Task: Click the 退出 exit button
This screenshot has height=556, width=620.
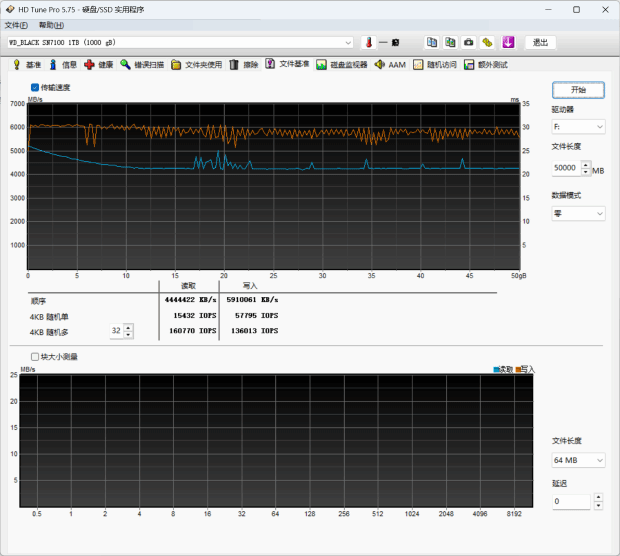Action: click(x=540, y=42)
